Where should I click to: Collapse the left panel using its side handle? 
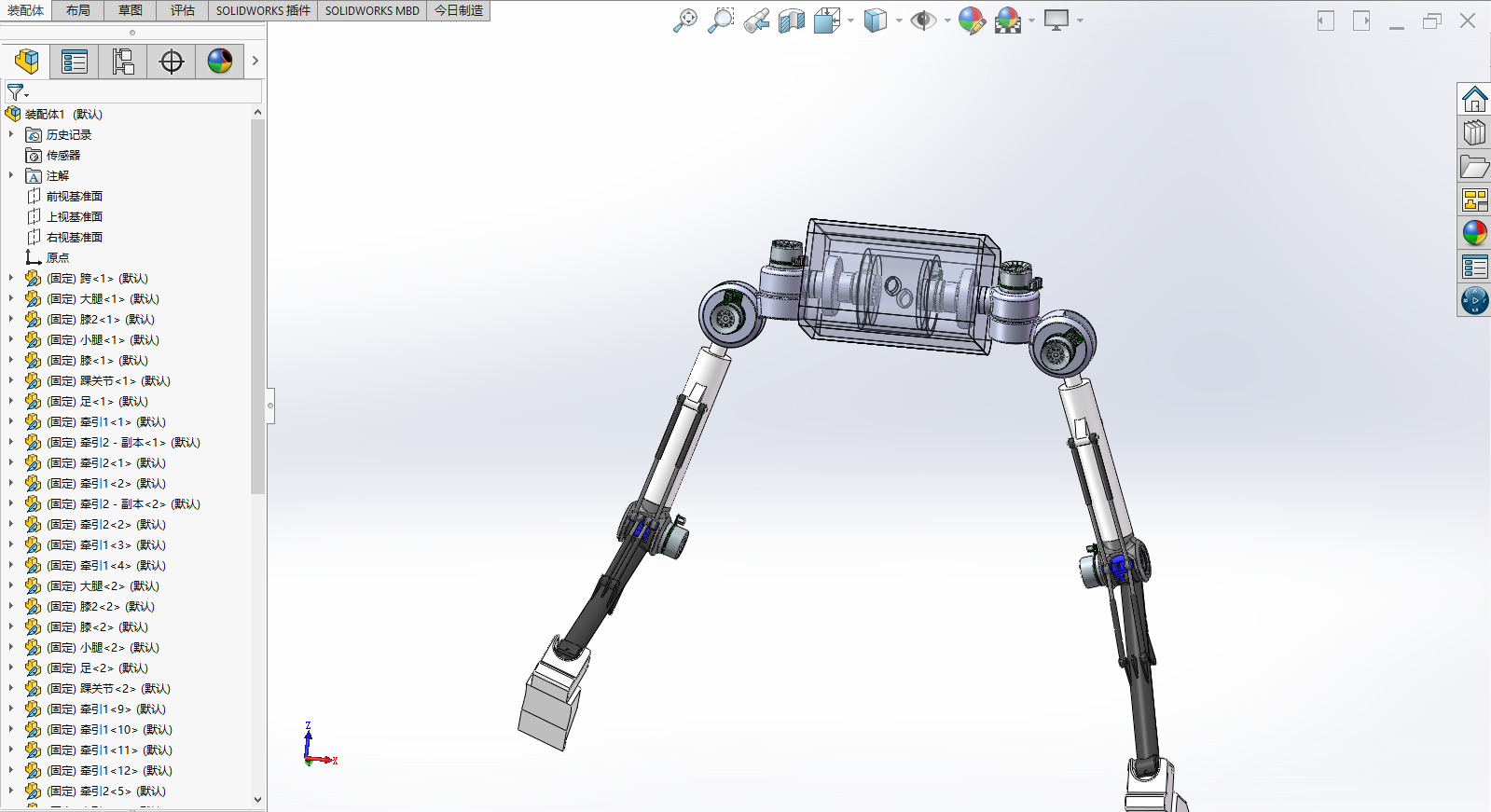(270, 406)
